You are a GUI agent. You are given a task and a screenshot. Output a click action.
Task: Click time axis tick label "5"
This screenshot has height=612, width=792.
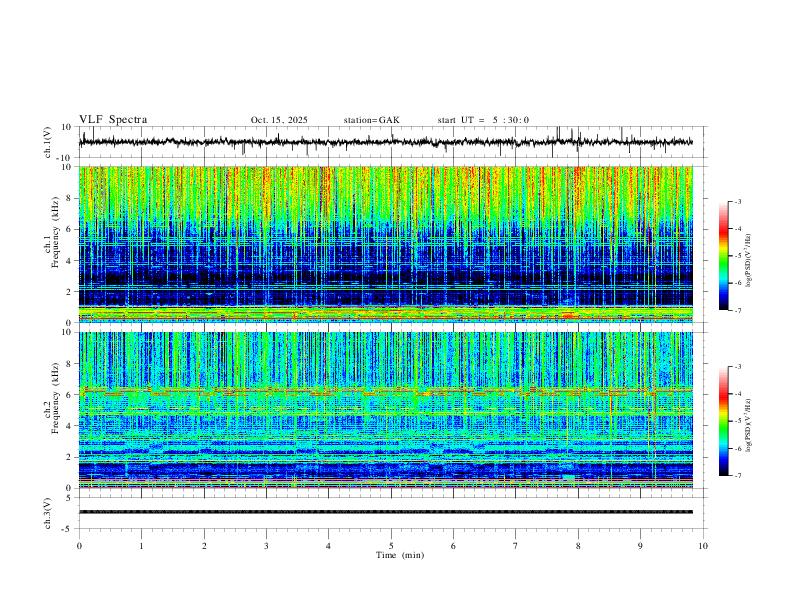391,546
